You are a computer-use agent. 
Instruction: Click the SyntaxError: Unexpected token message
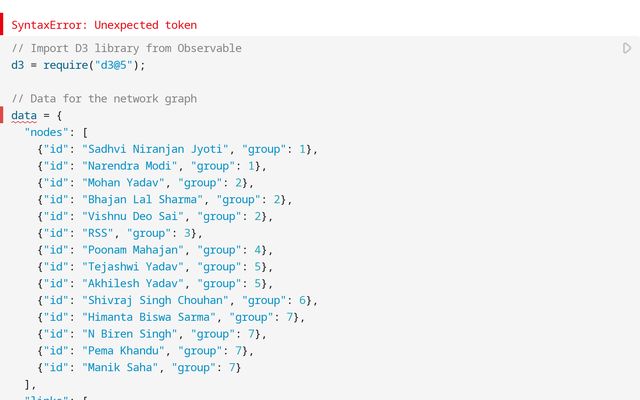[x=104, y=25]
